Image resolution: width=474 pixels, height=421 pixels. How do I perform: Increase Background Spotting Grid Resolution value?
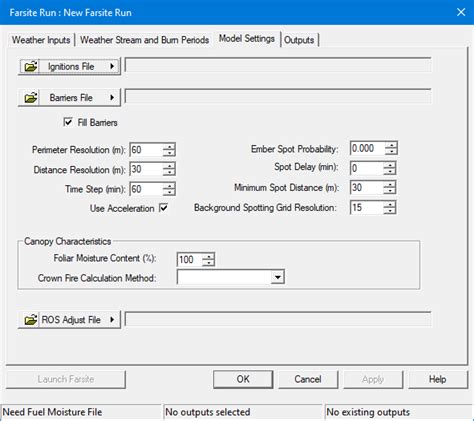click(389, 204)
